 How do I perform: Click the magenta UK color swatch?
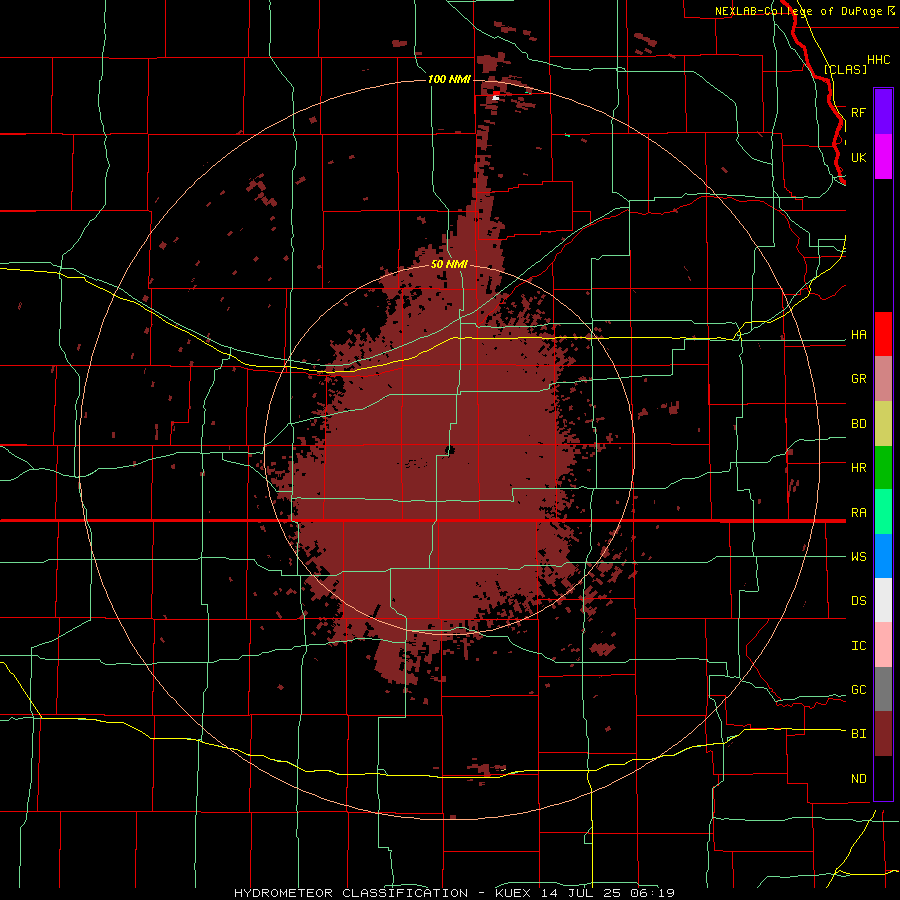883,157
